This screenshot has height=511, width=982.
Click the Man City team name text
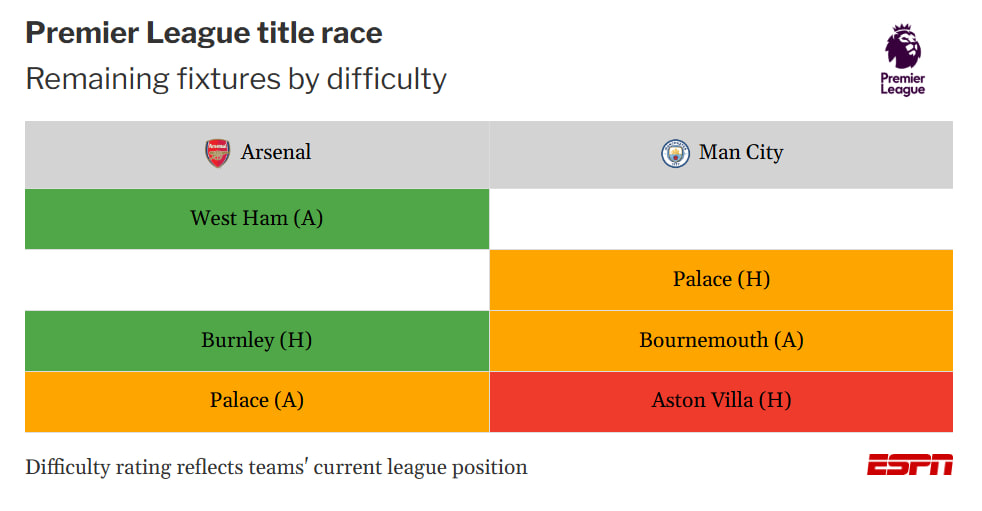coord(741,152)
